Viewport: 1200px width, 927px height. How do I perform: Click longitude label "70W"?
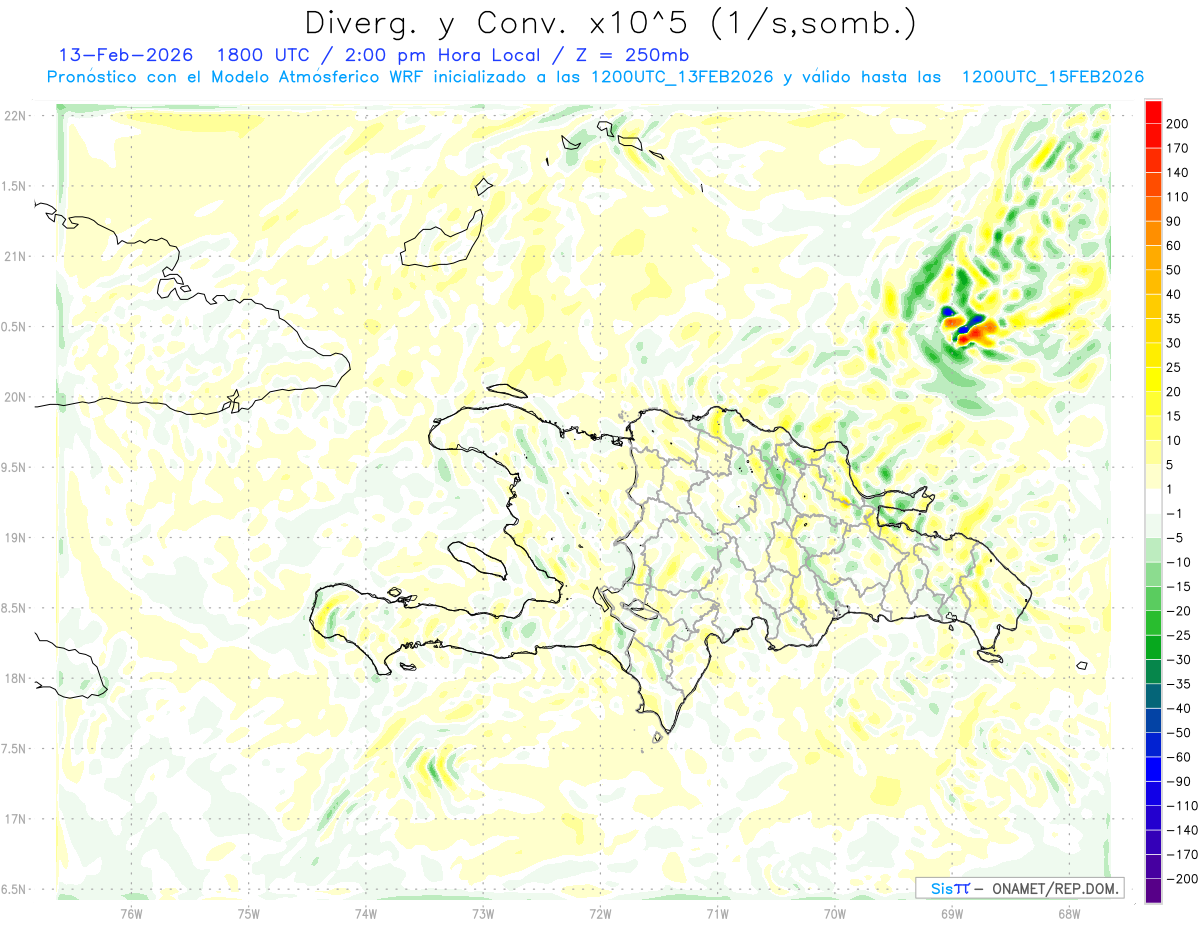click(x=834, y=913)
